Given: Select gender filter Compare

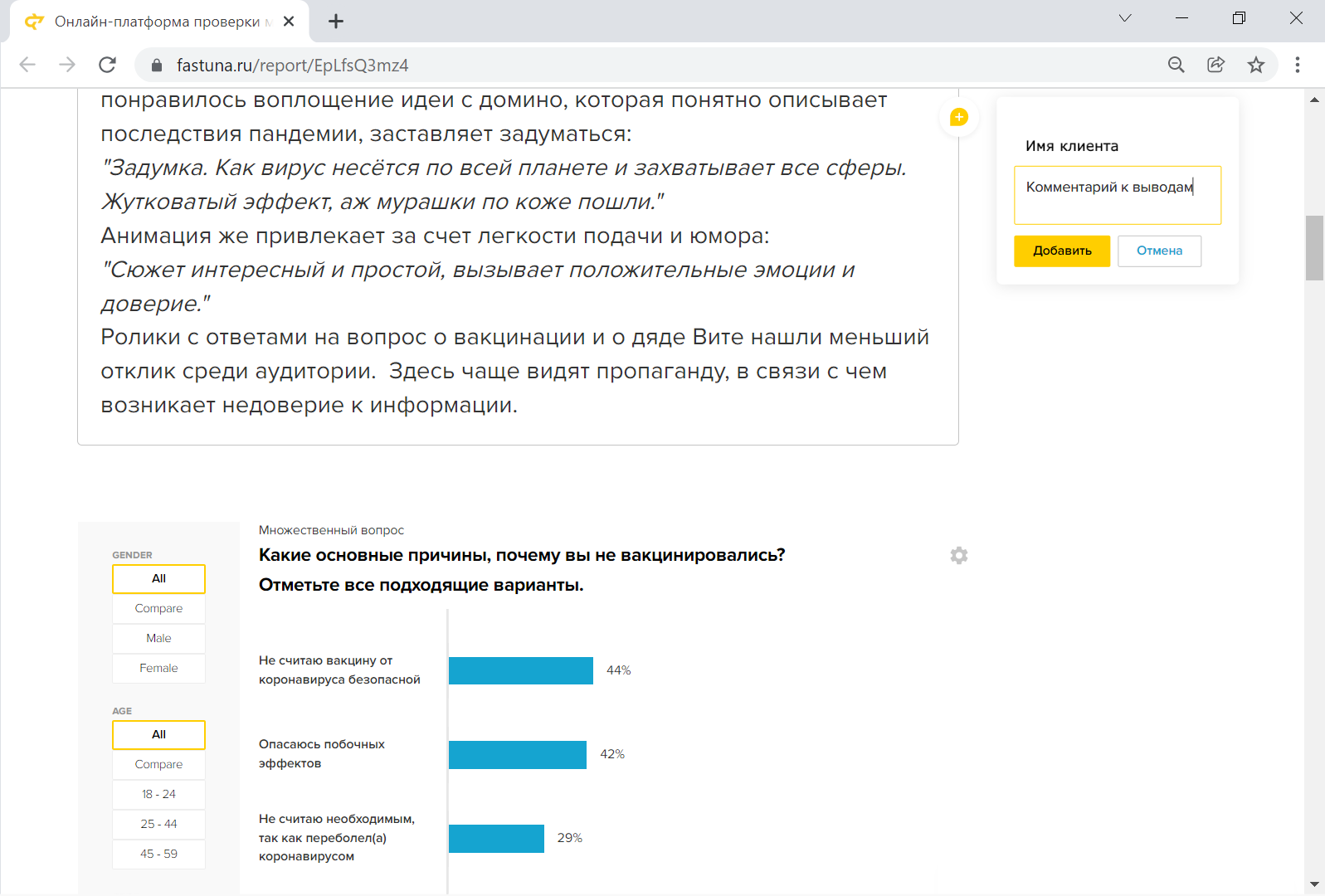Looking at the screenshot, I should tap(158, 609).
